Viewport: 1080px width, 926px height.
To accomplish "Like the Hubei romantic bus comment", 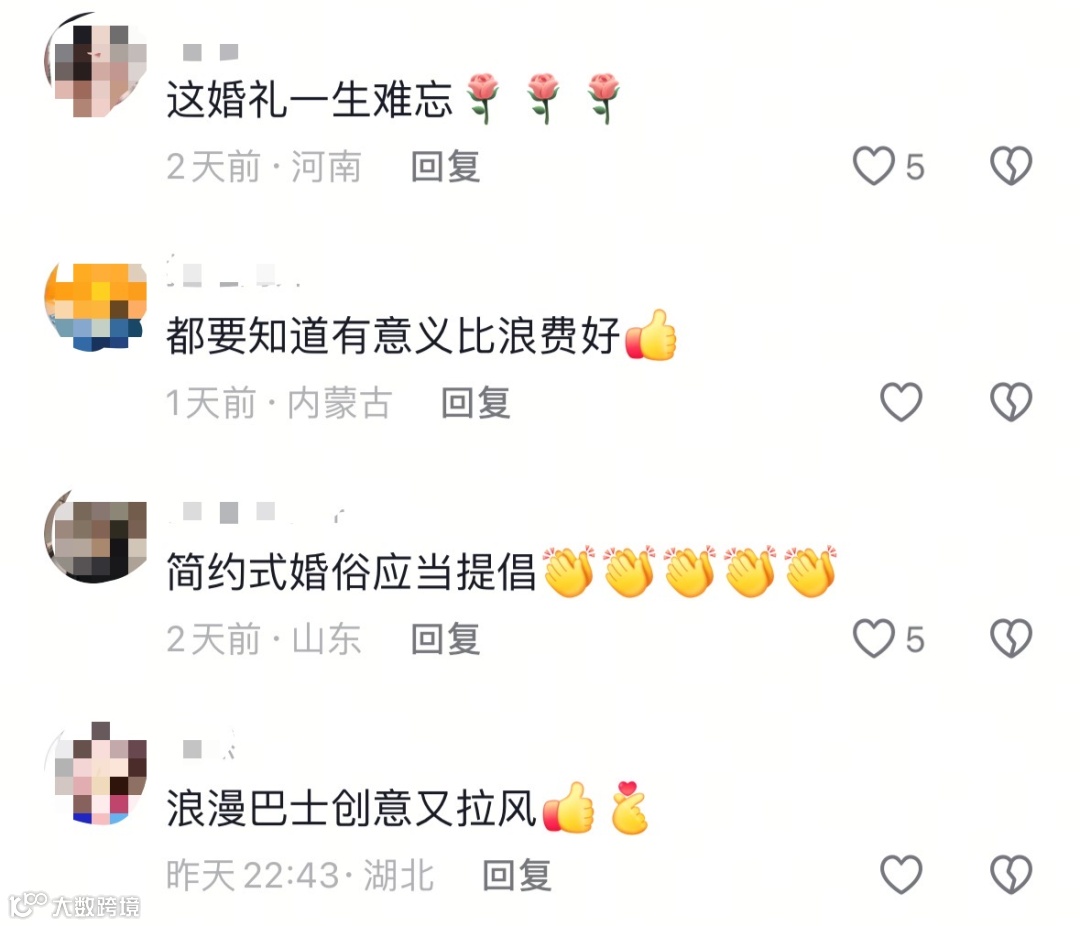I will click(901, 874).
